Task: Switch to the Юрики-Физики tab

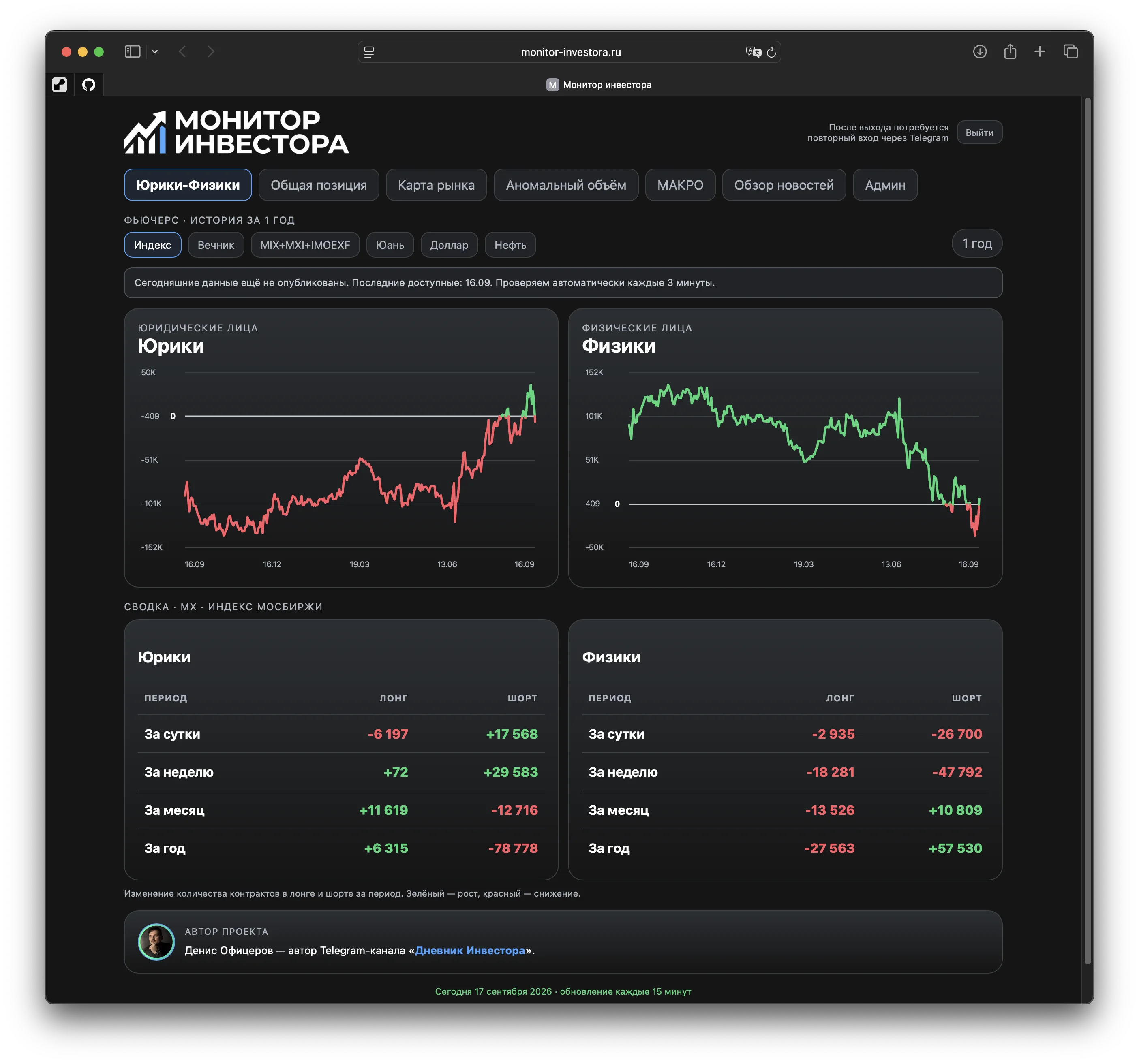Action: click(x=188, y=185)
